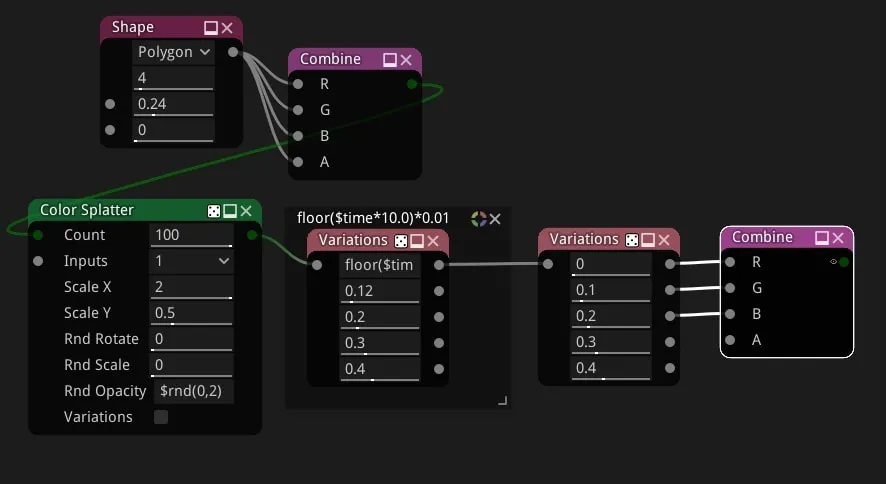Click the comment color wheel icon
This screenshot has height=484, width=886.
[x=479, y=219]
